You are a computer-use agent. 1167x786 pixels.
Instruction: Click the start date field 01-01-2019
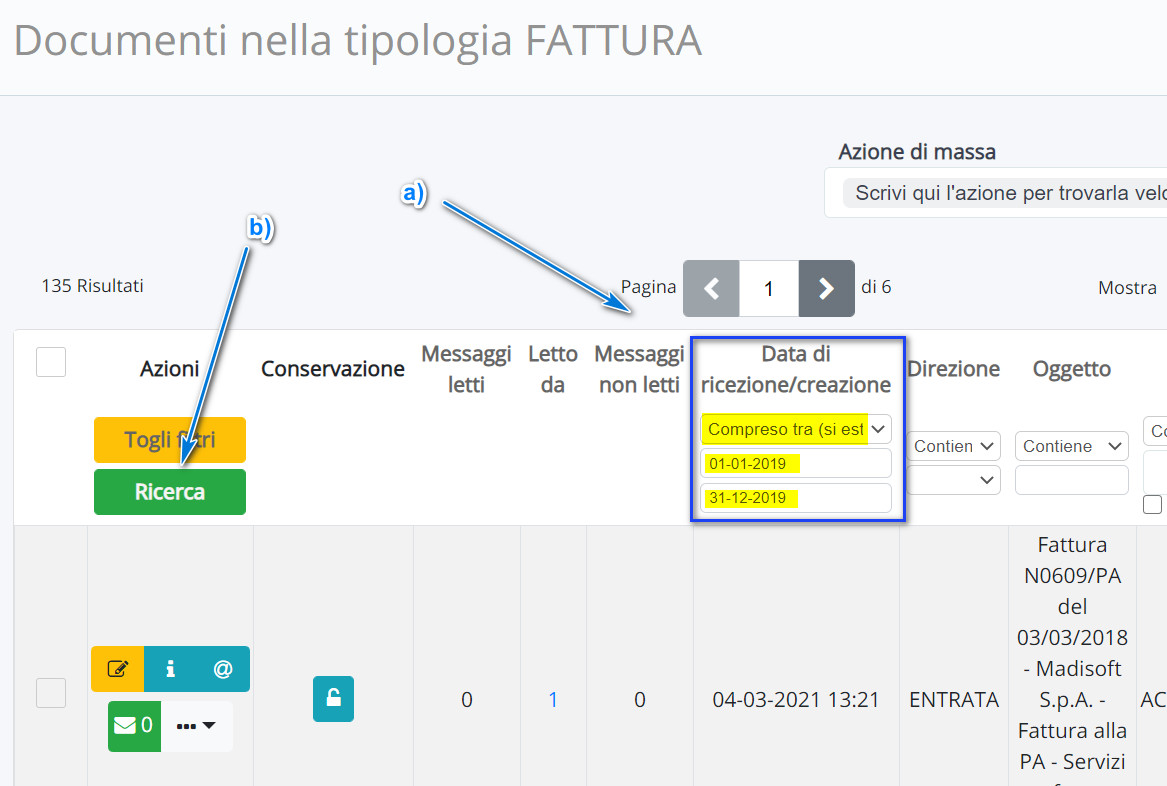(x=795, y=464)
